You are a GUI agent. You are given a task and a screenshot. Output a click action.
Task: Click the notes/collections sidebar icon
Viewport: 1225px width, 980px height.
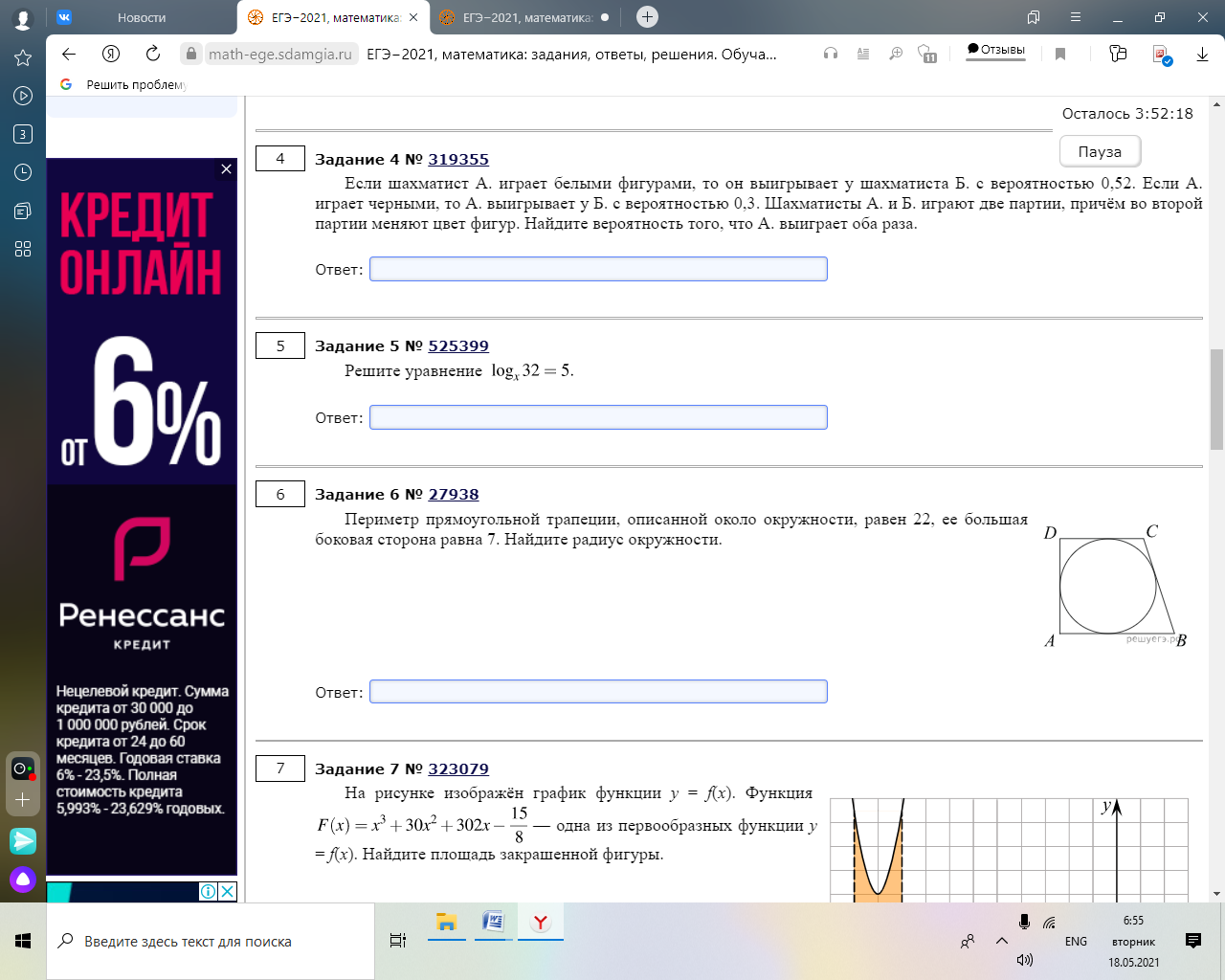(23, 211)
